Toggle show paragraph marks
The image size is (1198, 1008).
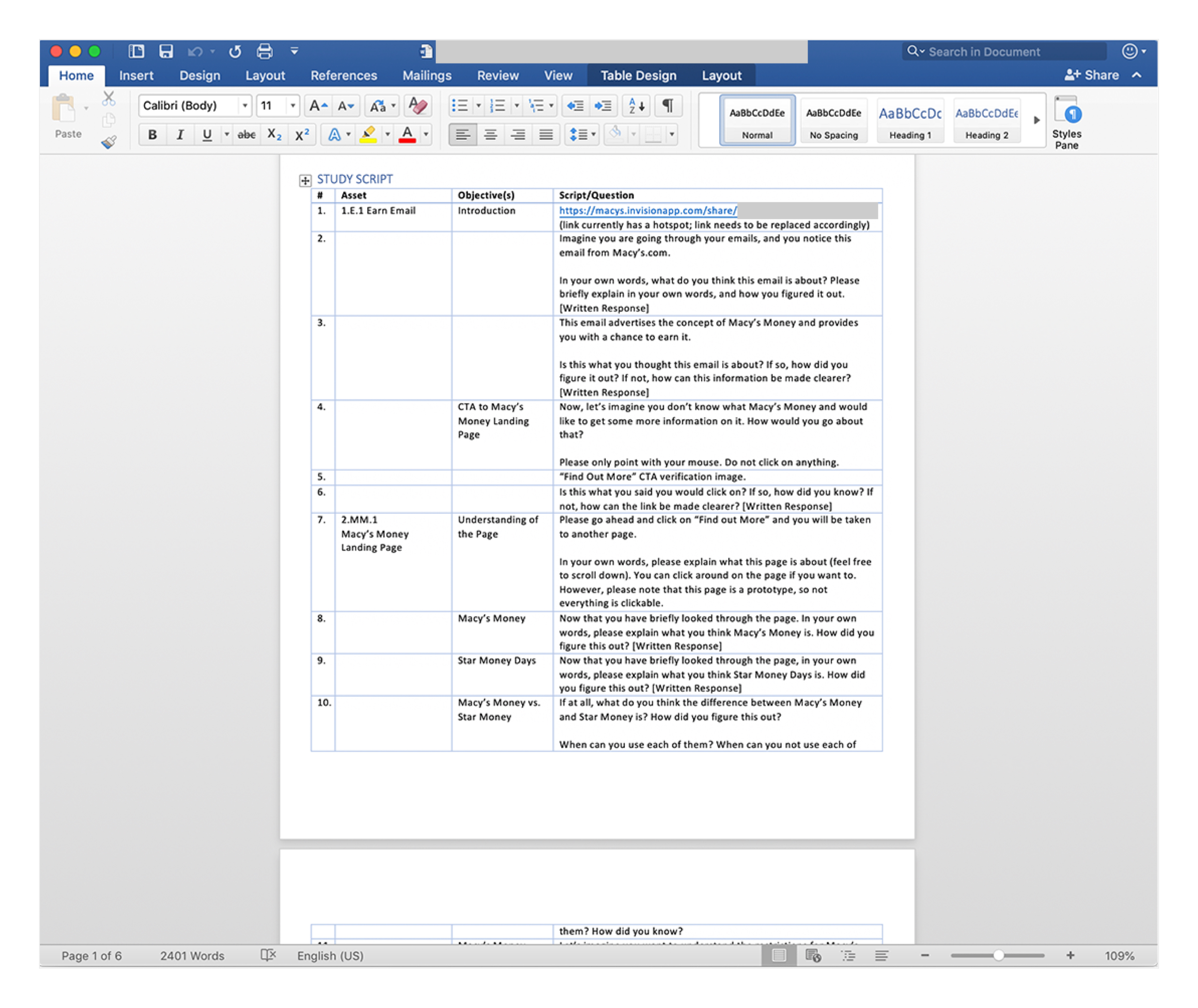coord(667,106)
